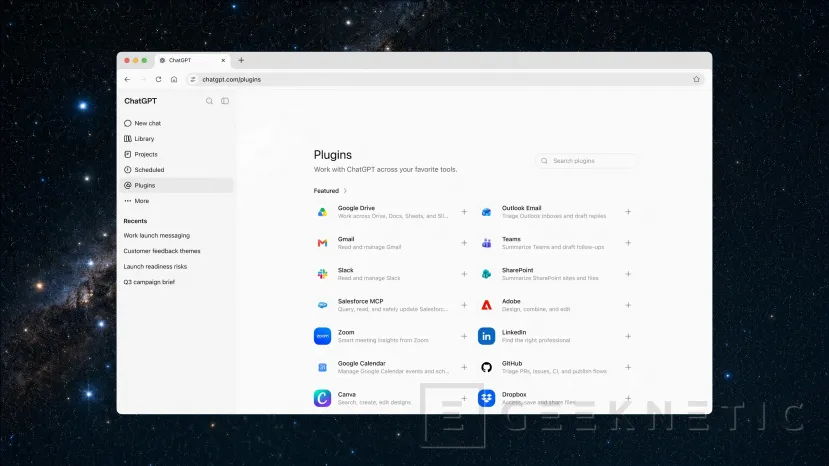The height and width of the screenshot is (466, 829).
Task: Open site settings icon in address bar
Action: coord(192,79)
